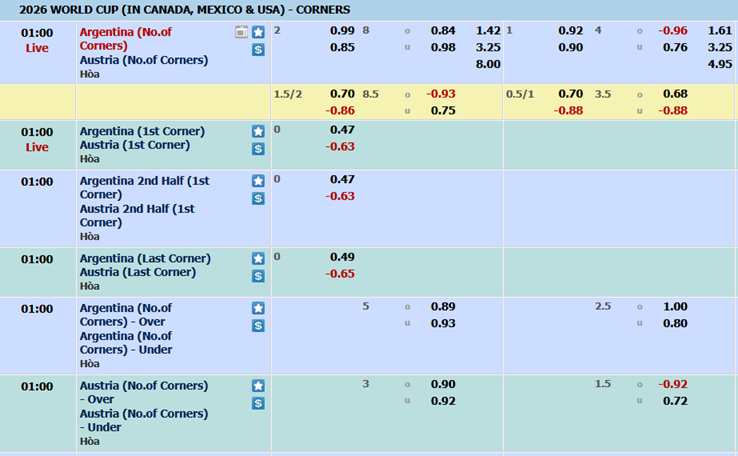The width and height of the screenshot is (738, 456).
Task: Add Argentina (Last Corner) row to favorites
Action: tap(258, 258)
